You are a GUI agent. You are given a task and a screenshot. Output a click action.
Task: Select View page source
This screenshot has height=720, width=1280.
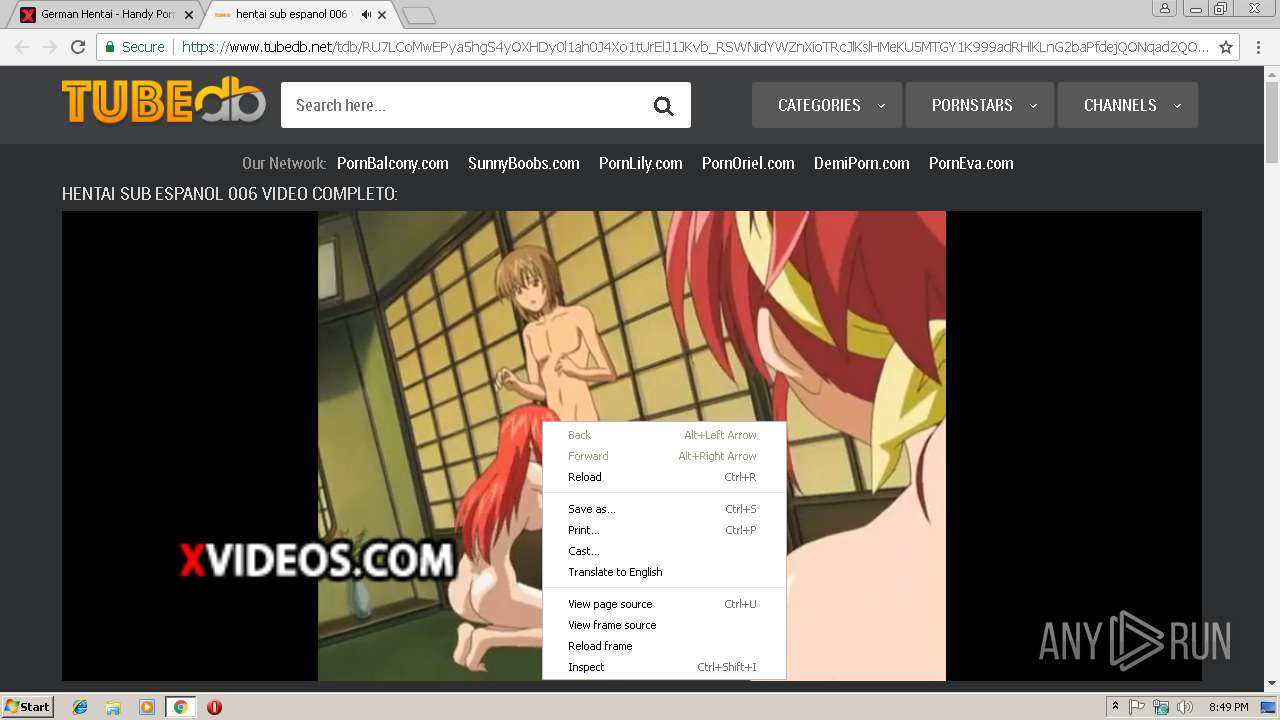(x=664, y=604)
